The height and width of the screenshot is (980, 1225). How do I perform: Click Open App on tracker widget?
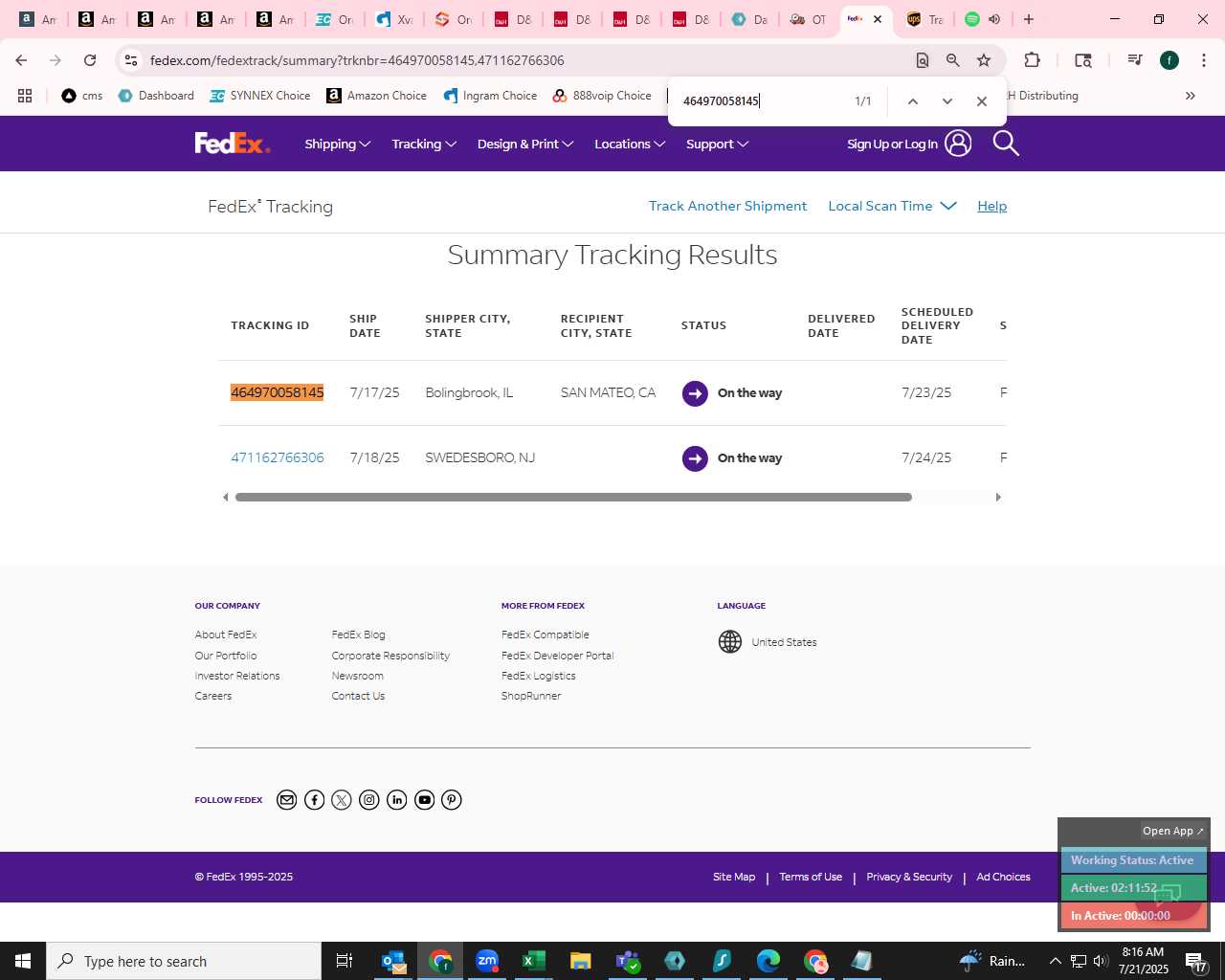(1172, 831)
